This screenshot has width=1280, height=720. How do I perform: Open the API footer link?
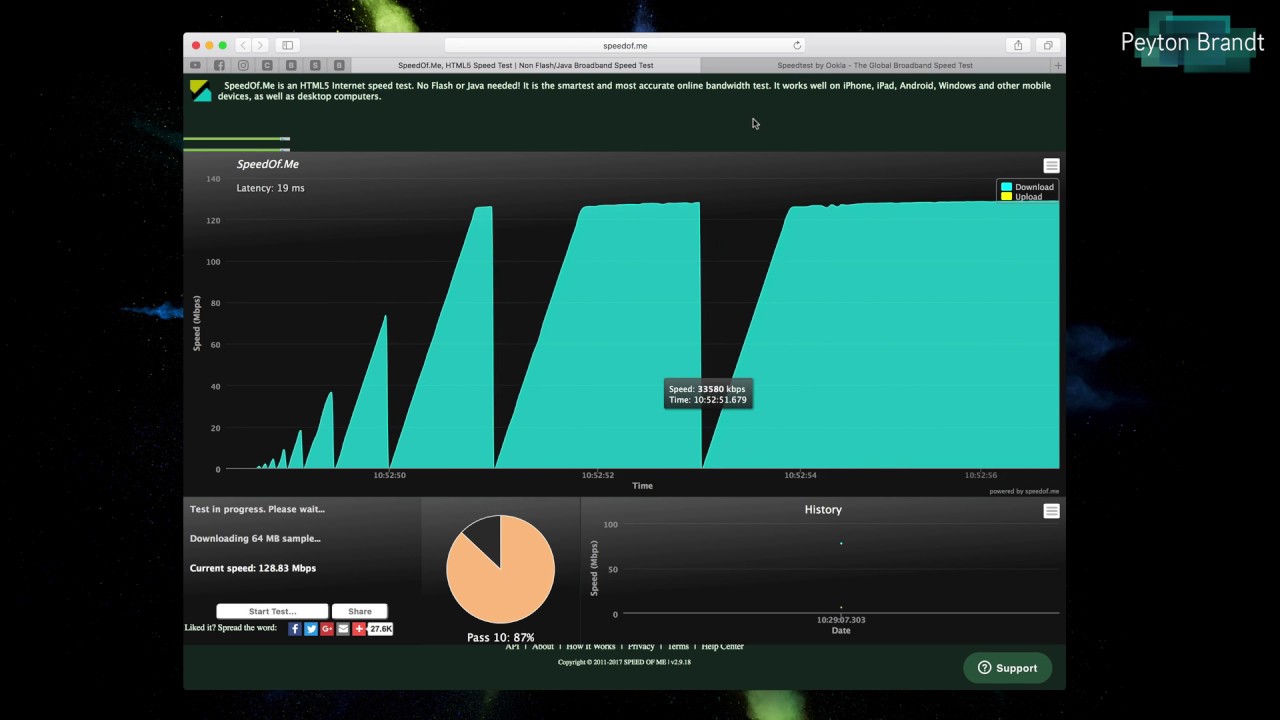[512, 647]
